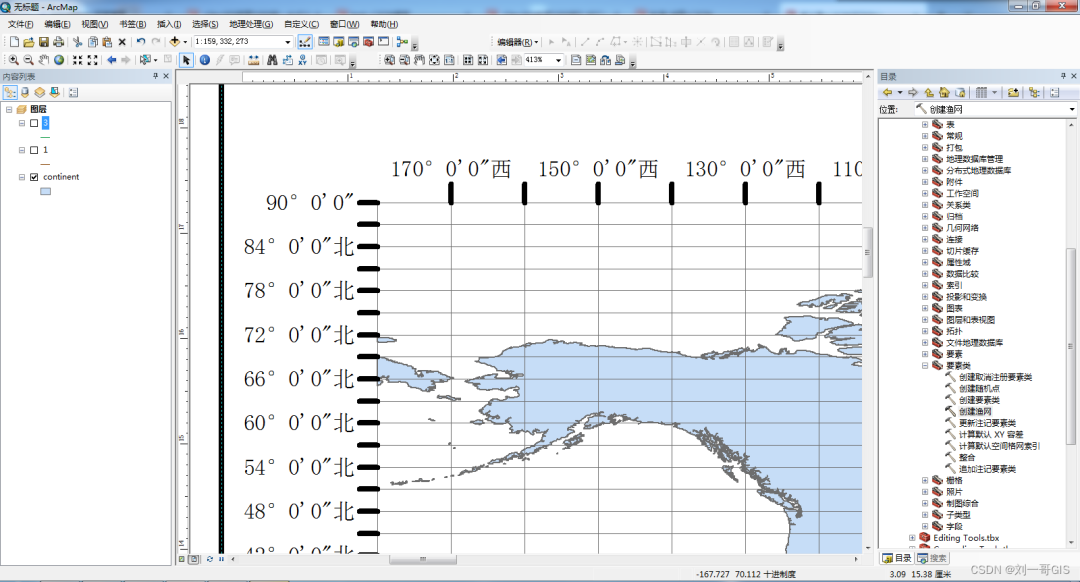Click the Cut scissors icon

click(x=78, y=42)
